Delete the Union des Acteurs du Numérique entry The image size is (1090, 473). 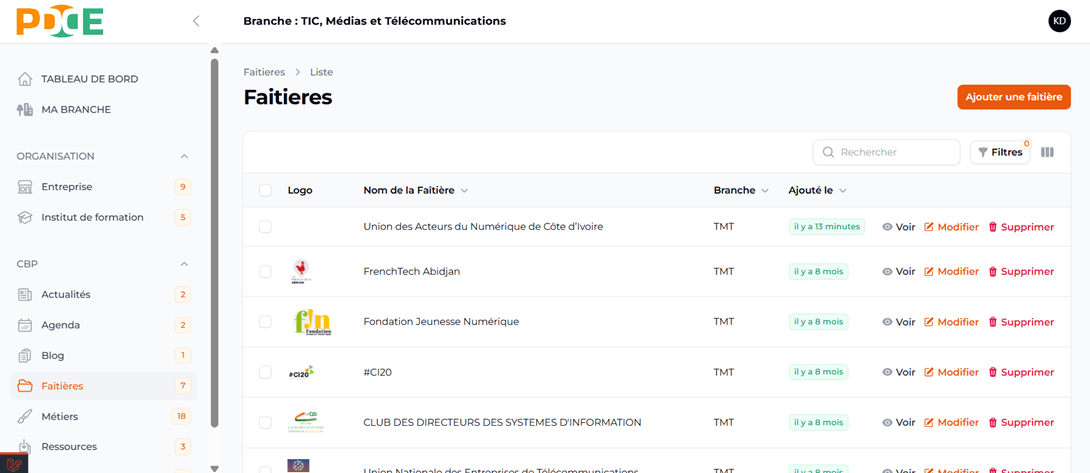pos(1021,227)
